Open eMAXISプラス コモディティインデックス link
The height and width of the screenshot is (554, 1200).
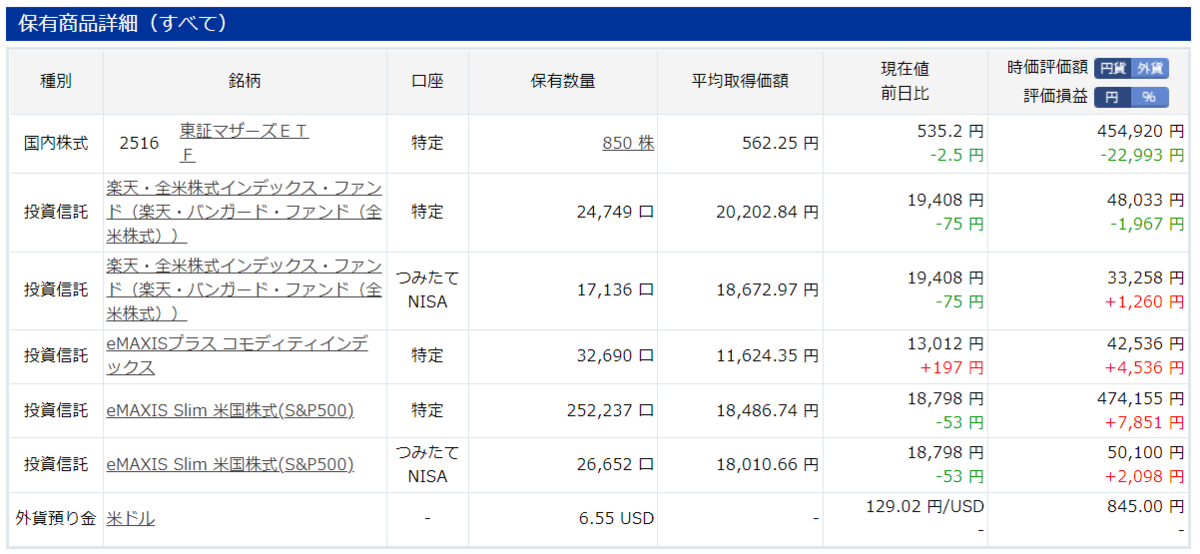237,356
